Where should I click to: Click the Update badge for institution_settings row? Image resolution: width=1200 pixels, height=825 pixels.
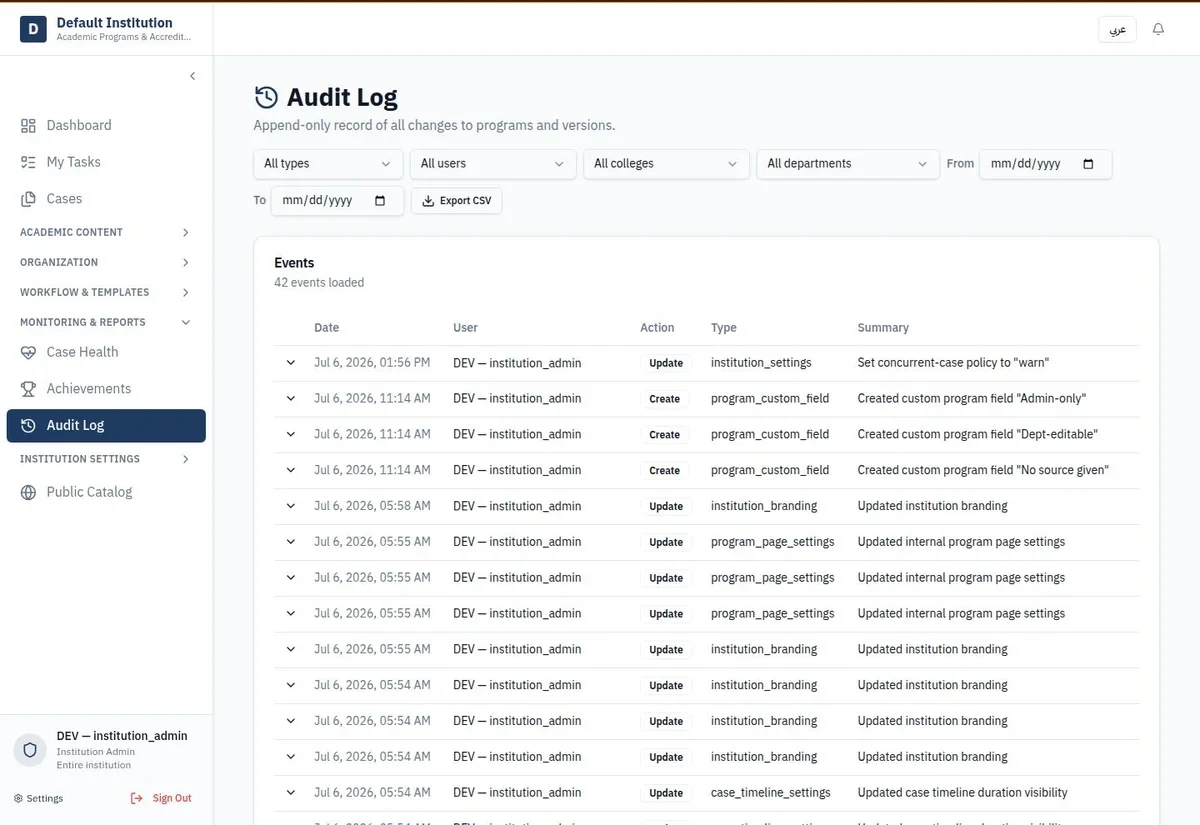pos(666,363)
